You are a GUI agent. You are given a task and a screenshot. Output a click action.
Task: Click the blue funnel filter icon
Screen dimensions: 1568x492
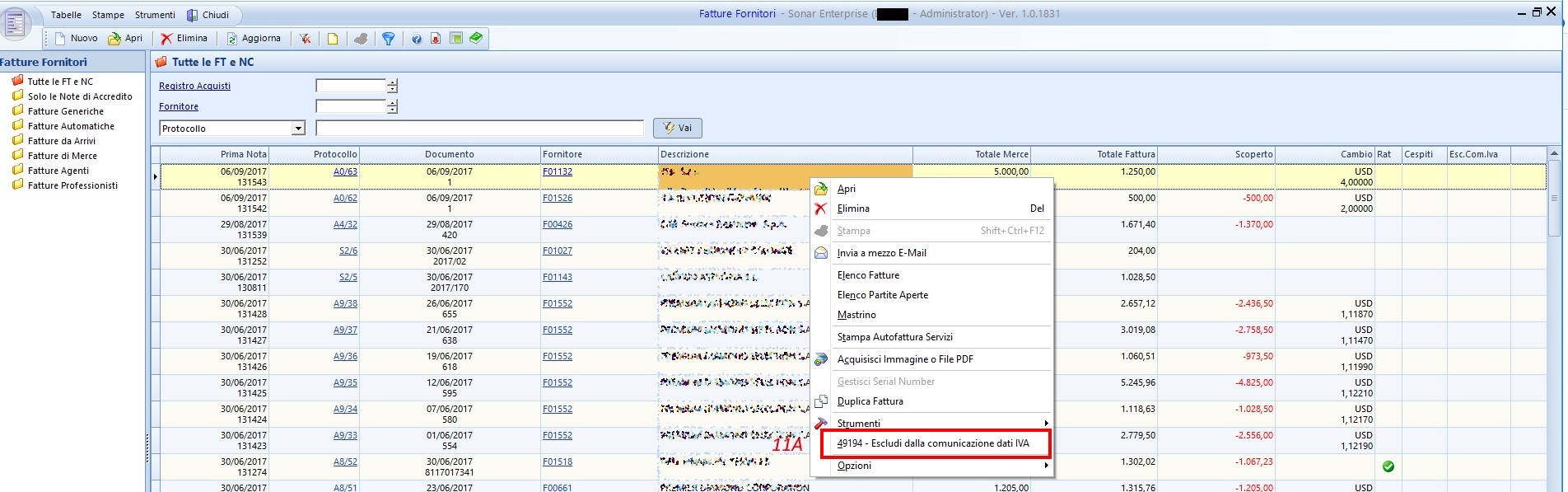(x=388, y=39)
